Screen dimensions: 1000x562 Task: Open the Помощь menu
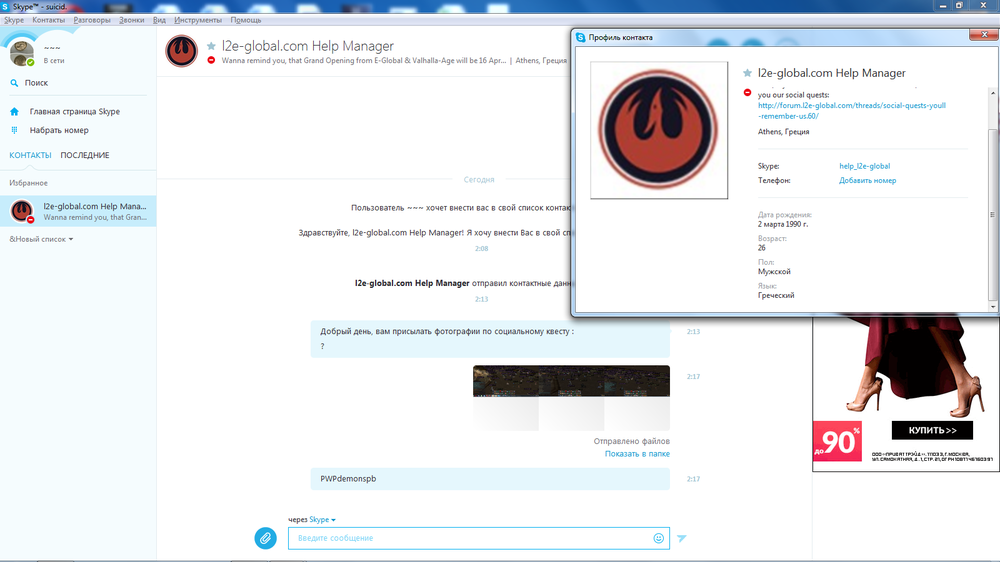tap(246, 20)
